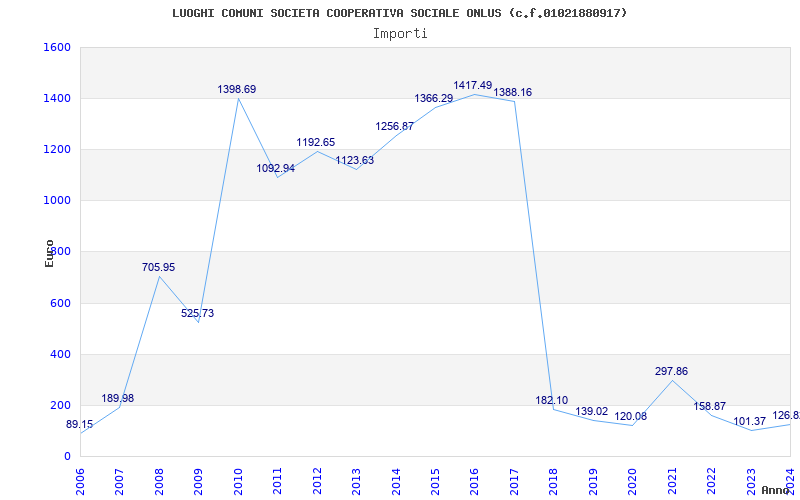Select the 2023 x-axis year label
This screenshot has height=500, width=800.
coord(751,482)
